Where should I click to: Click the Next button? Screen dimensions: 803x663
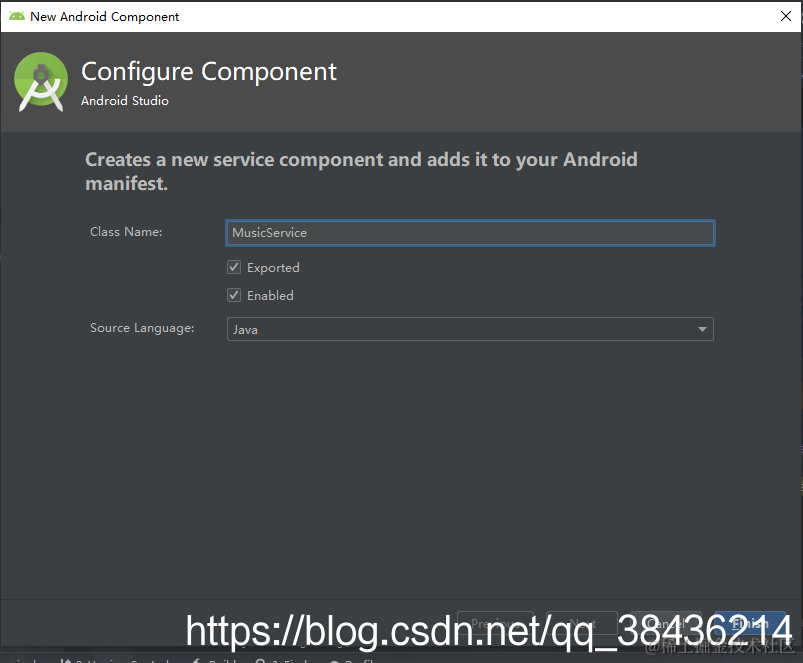pyautogui.click(x=582, y=623)
